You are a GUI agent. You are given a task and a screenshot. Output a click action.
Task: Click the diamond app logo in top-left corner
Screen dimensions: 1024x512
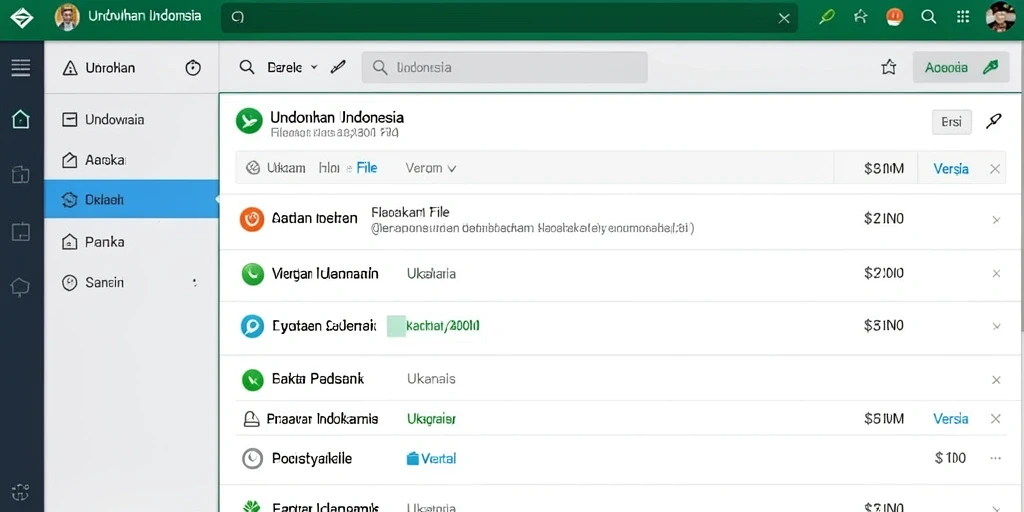pos(22,18)
